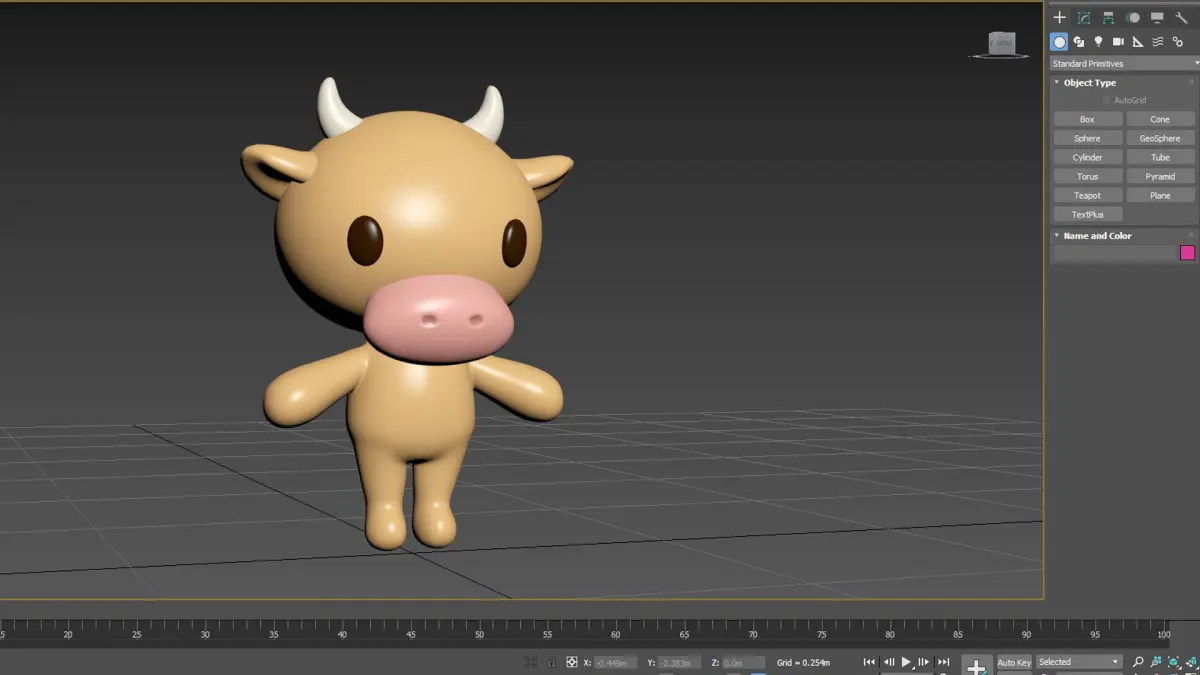The image size is (1200, 675).
Task: Play the animation
Action: click(906, 662)
